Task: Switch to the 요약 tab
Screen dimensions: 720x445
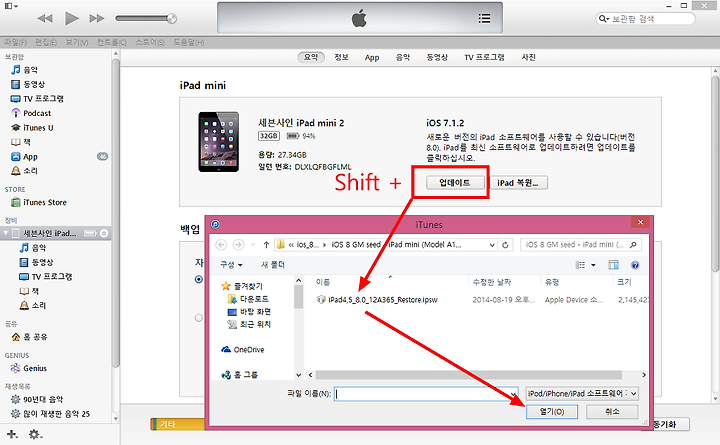Action: coord(311,57)
